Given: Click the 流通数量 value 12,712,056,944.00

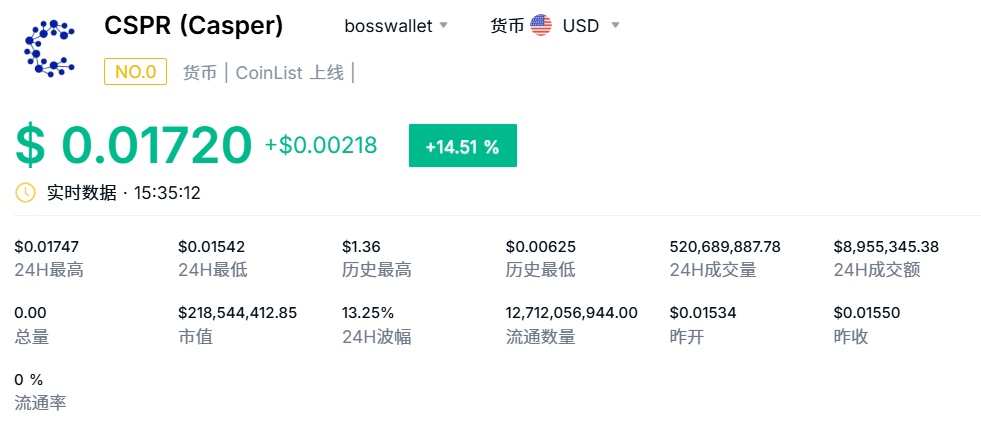Looking at the screenshot, I should pyautogui.click(x=572, y=312).
